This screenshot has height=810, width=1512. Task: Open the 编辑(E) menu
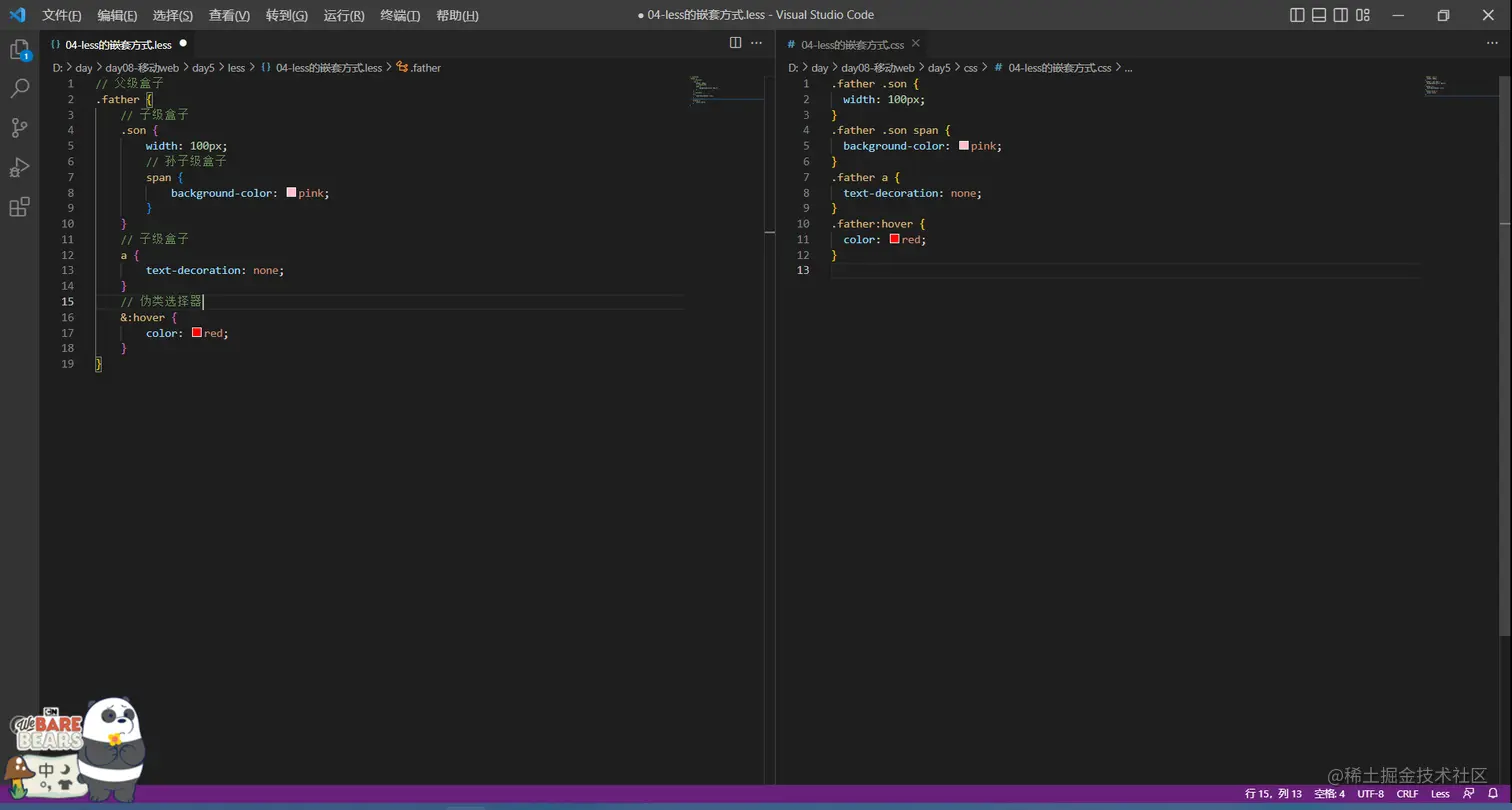tap(117, 15)
